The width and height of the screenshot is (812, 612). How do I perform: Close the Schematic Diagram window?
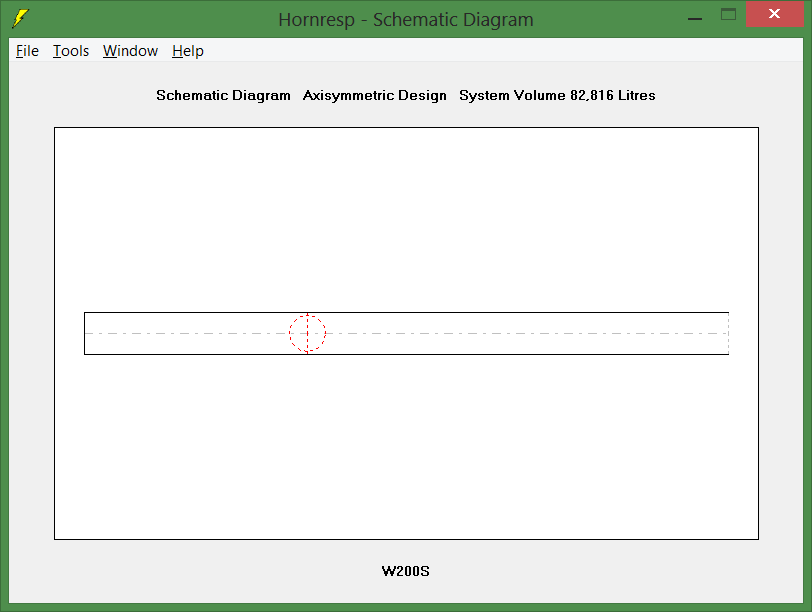click(x=774, y=14)
